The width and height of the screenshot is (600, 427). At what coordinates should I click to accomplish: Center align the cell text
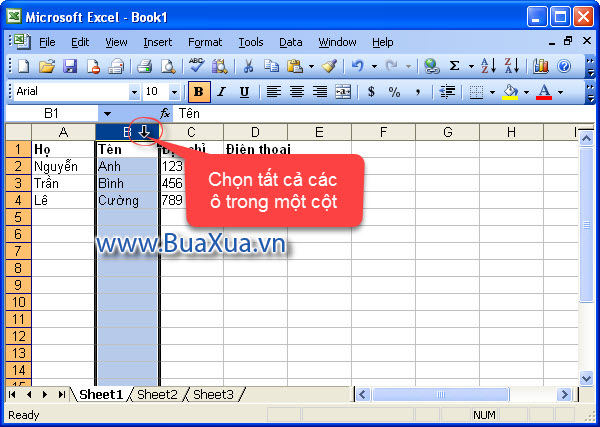pos(297,92)
